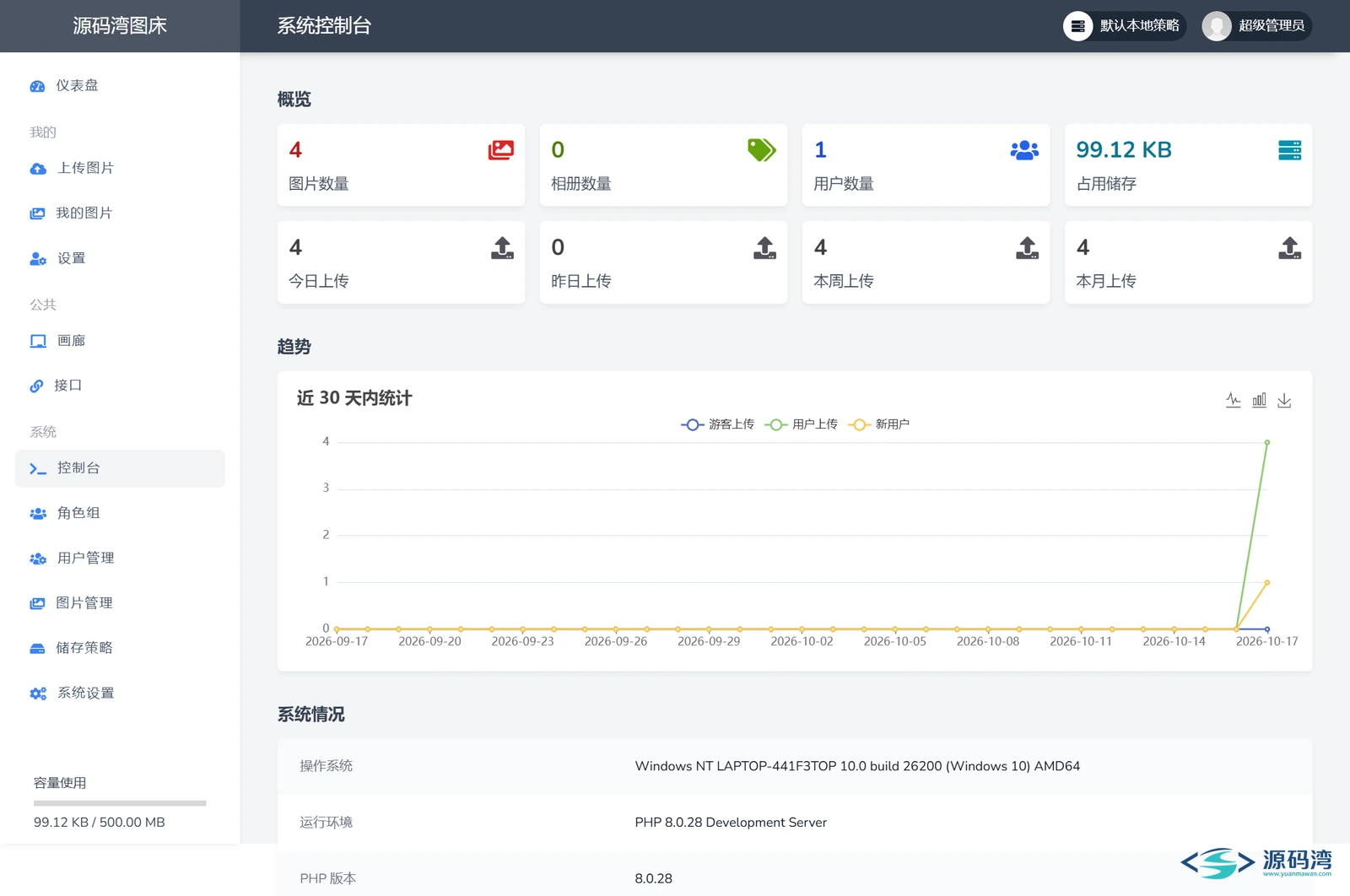Open 用户管理 page
This screenshot has width=1350, height=896.
click(120, 558)
